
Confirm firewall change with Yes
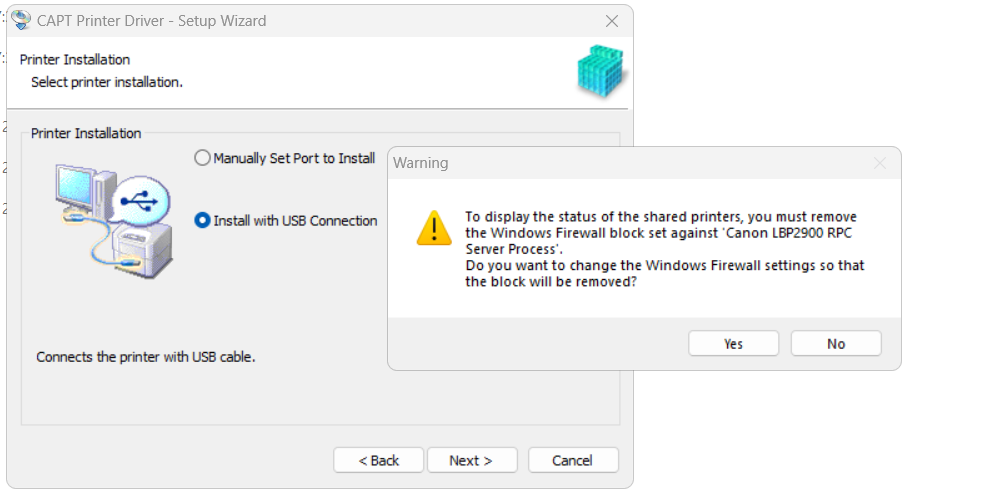pyautogui.click(x=733, y=343)
